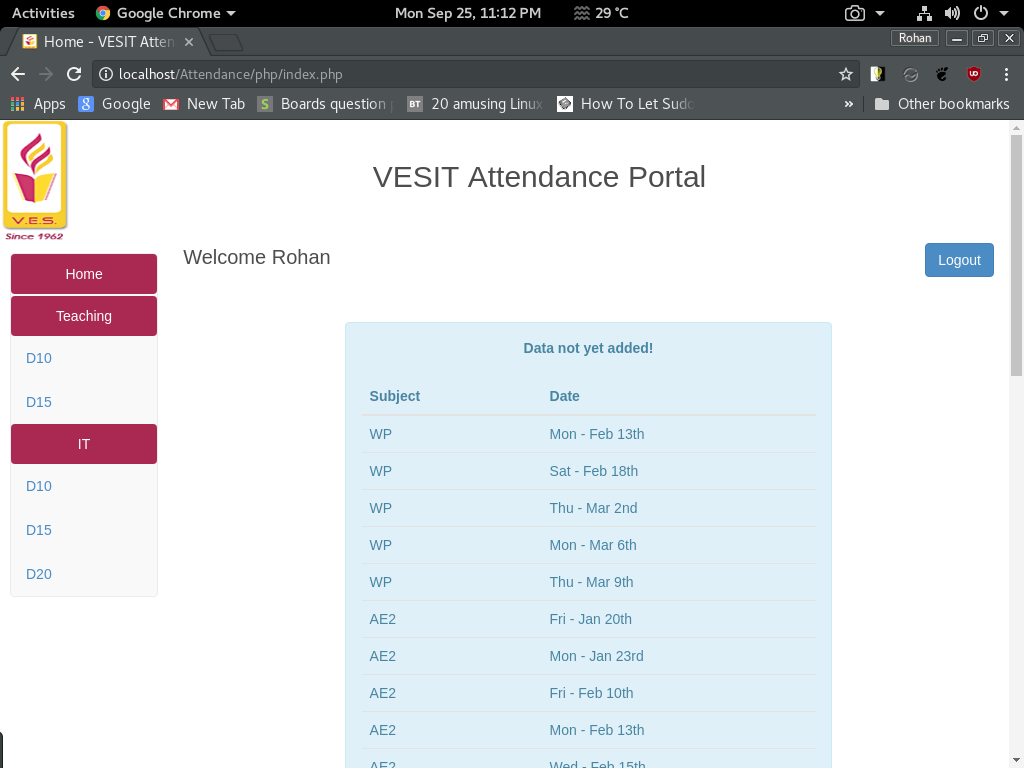
Task: Select the Thu - Mar 9th date cell
Action: (591, 582)
